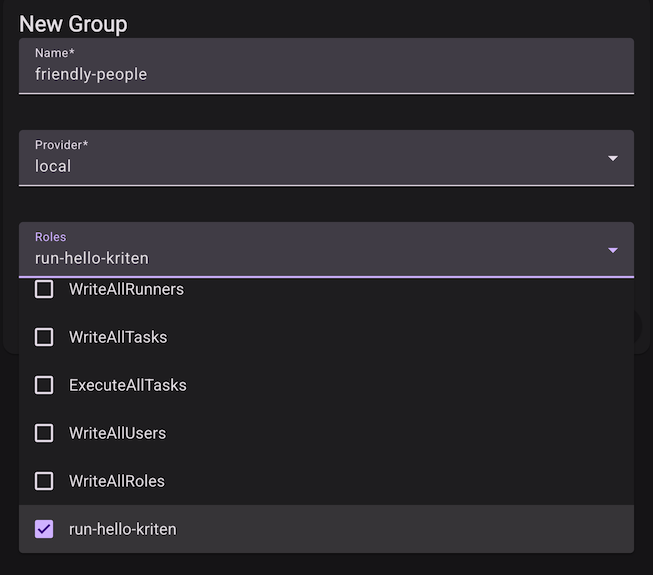Check the ExecuteAllTasks box

[x=44, y=385]
